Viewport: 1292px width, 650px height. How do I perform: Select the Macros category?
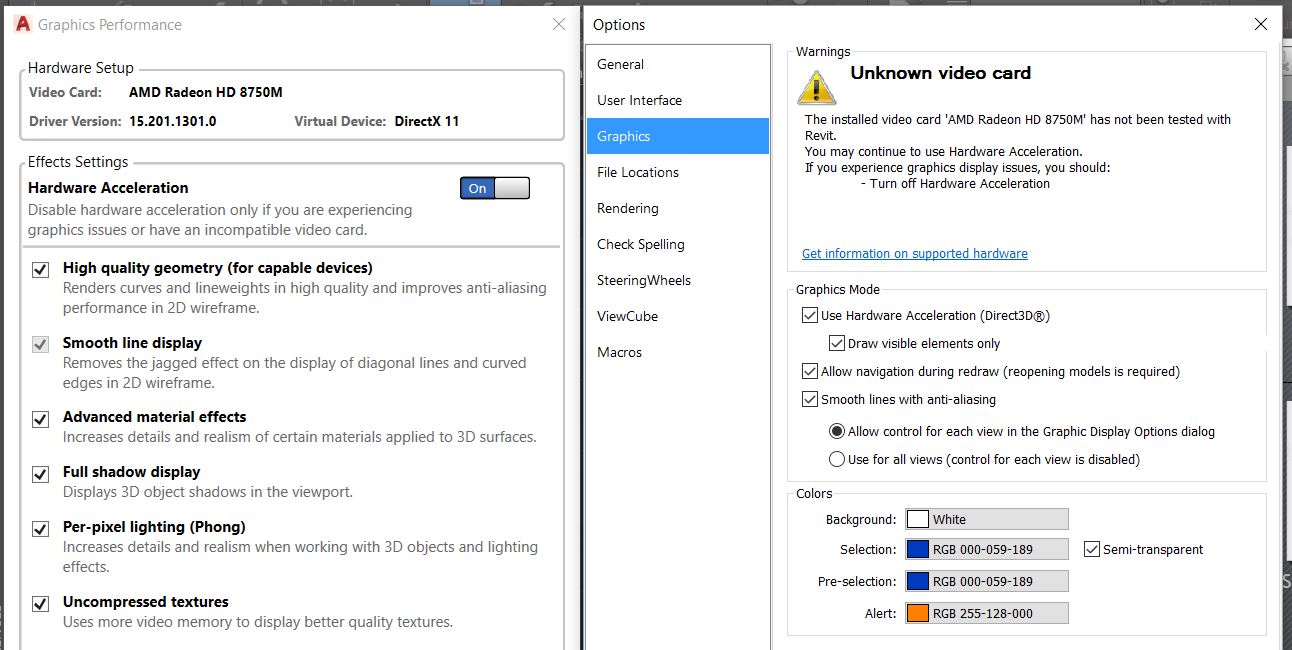[x=678, y=352]
